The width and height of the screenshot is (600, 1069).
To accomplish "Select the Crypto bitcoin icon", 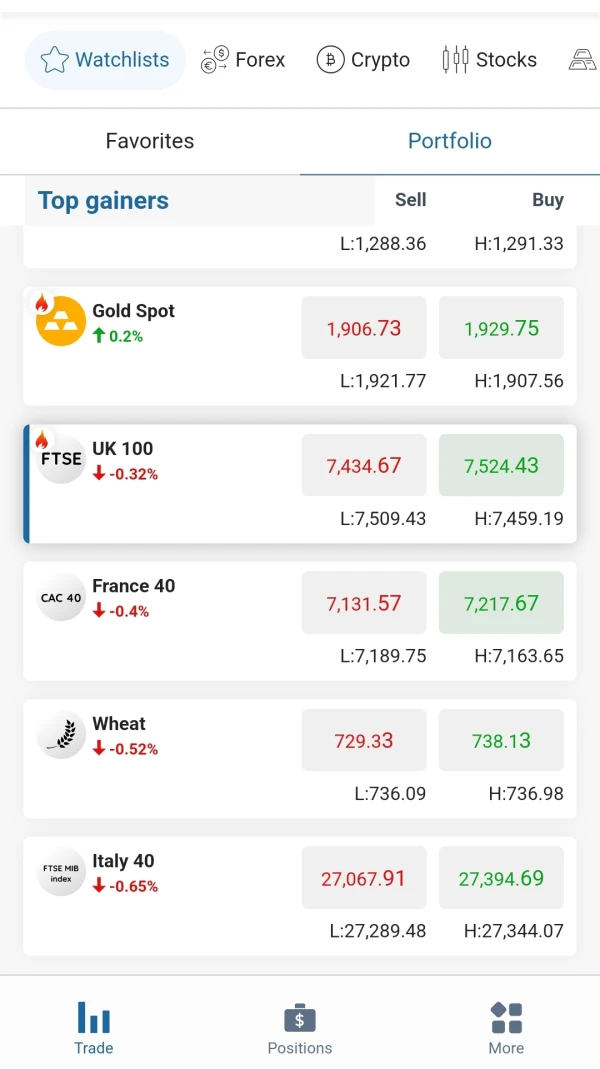I will pos(330,60).
